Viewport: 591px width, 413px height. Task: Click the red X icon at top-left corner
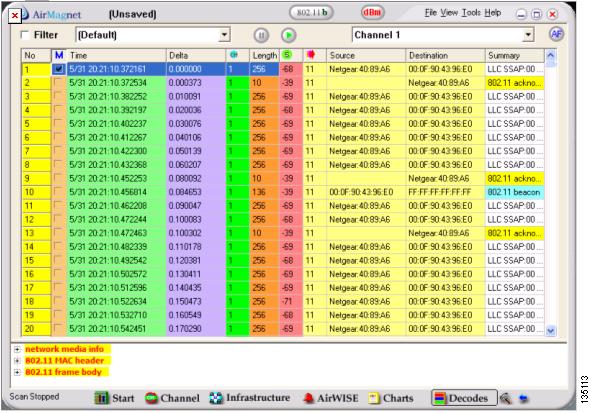coord(14,16)
